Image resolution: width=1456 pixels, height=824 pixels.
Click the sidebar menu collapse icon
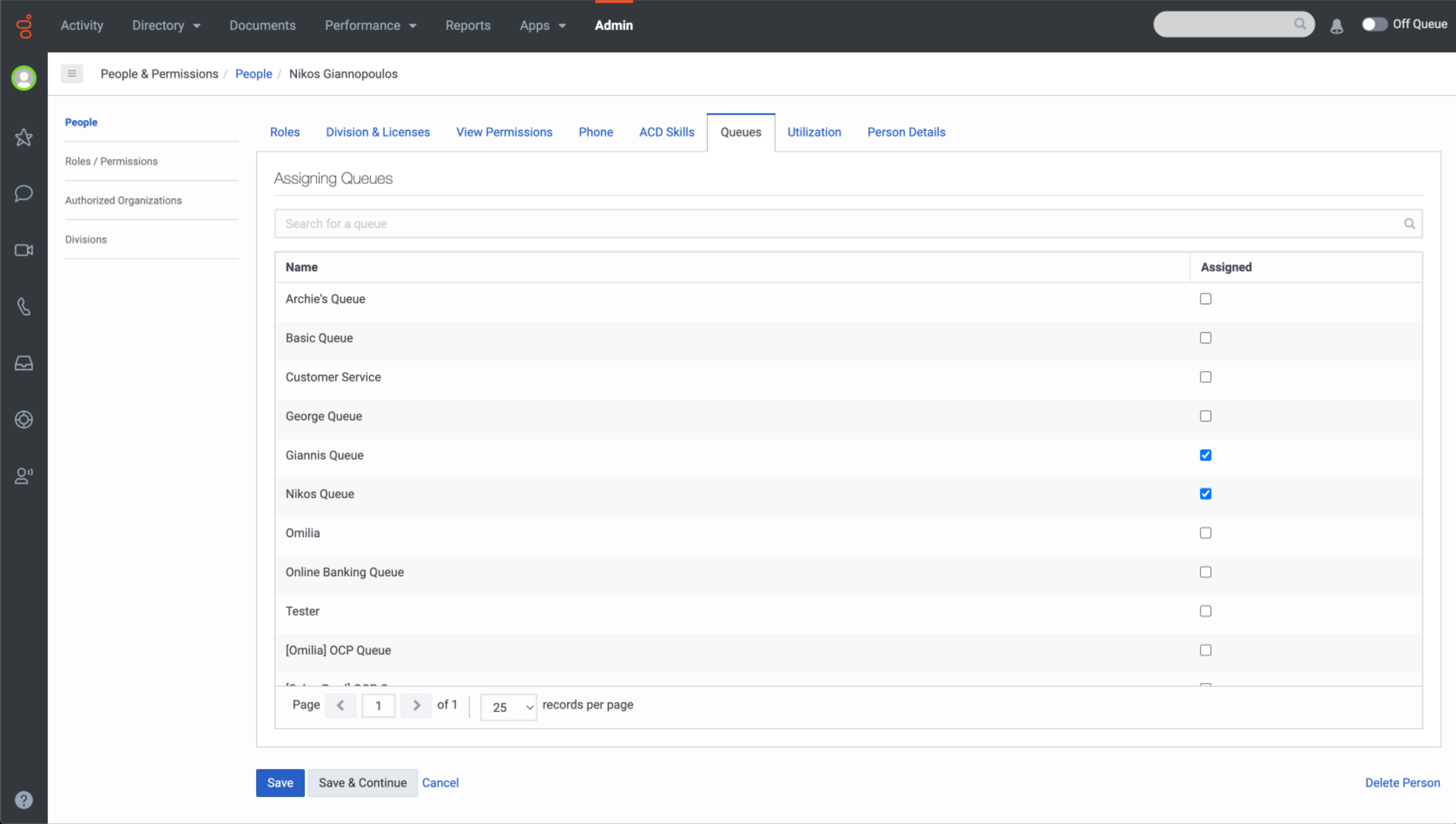click(72, 74)
